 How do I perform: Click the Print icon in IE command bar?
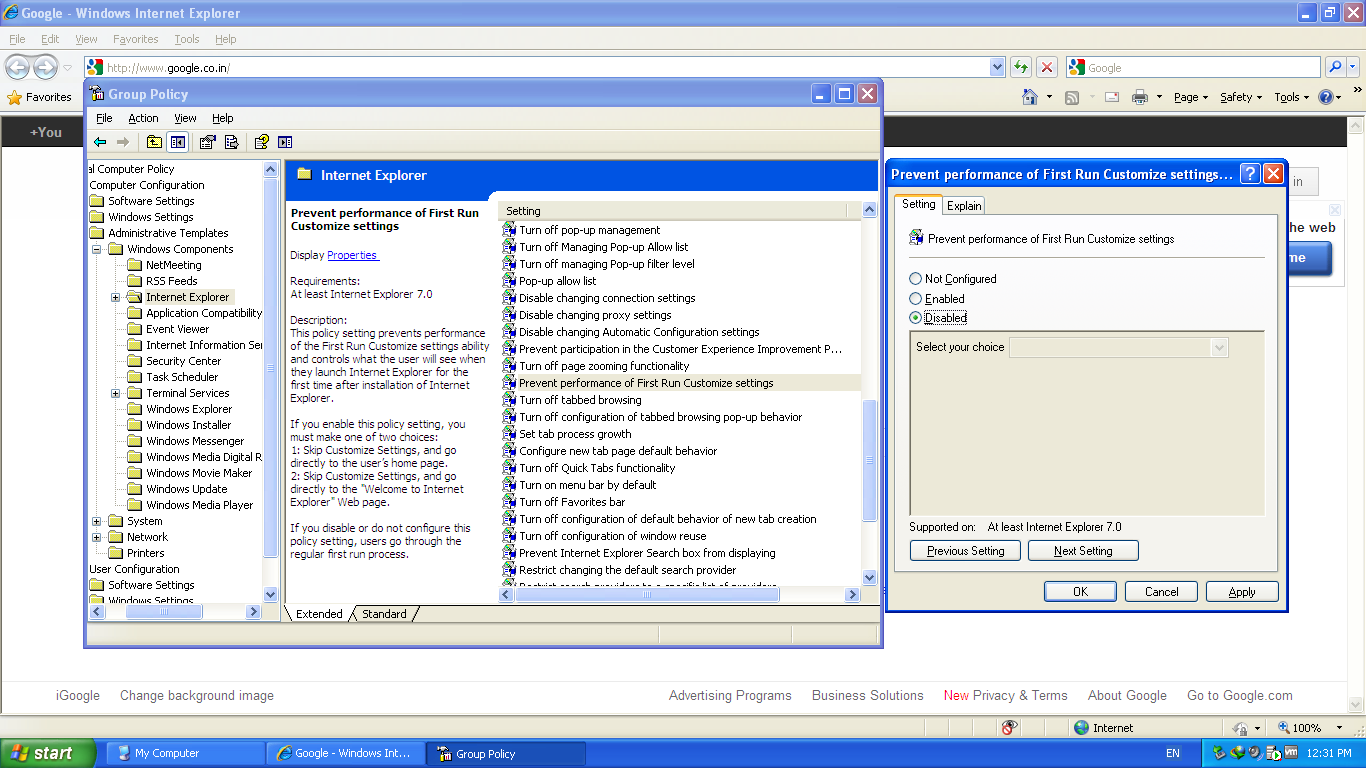tap(1139, 97)
